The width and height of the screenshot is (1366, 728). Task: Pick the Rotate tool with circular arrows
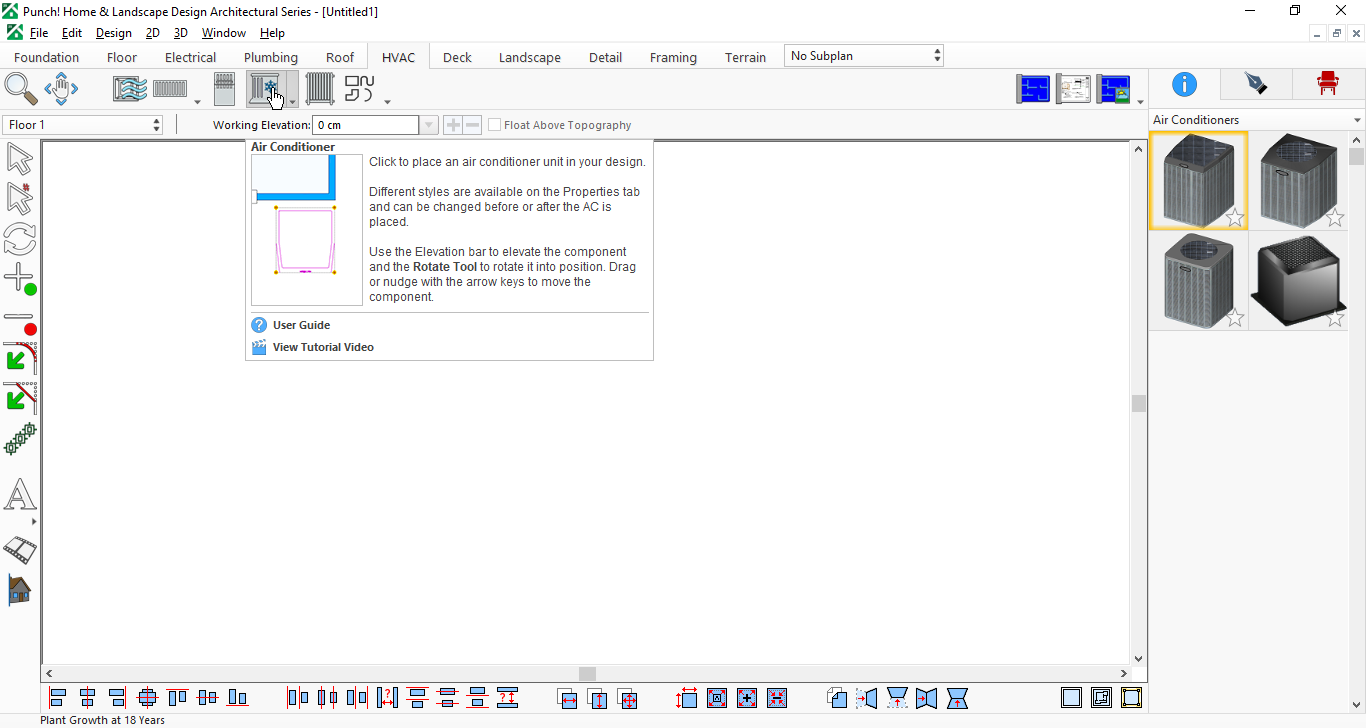(20, 238)
